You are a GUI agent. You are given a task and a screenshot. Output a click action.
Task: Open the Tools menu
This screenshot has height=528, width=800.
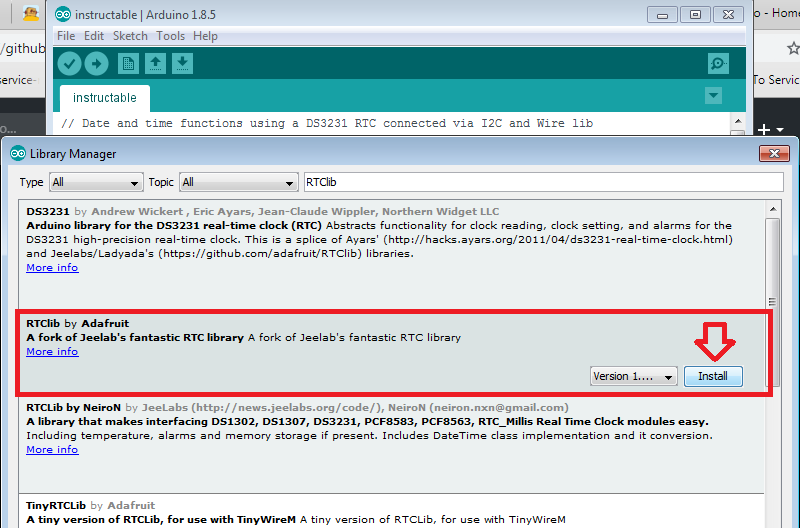pos(170,36)
